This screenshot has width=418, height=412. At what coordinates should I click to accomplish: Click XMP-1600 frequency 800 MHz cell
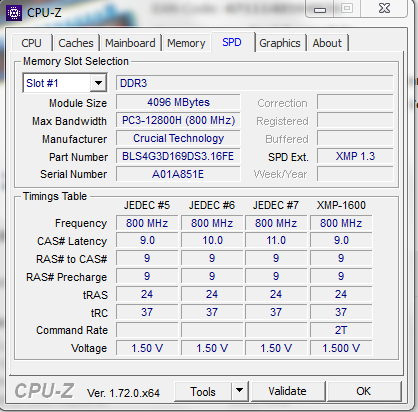tap(341, 223)
